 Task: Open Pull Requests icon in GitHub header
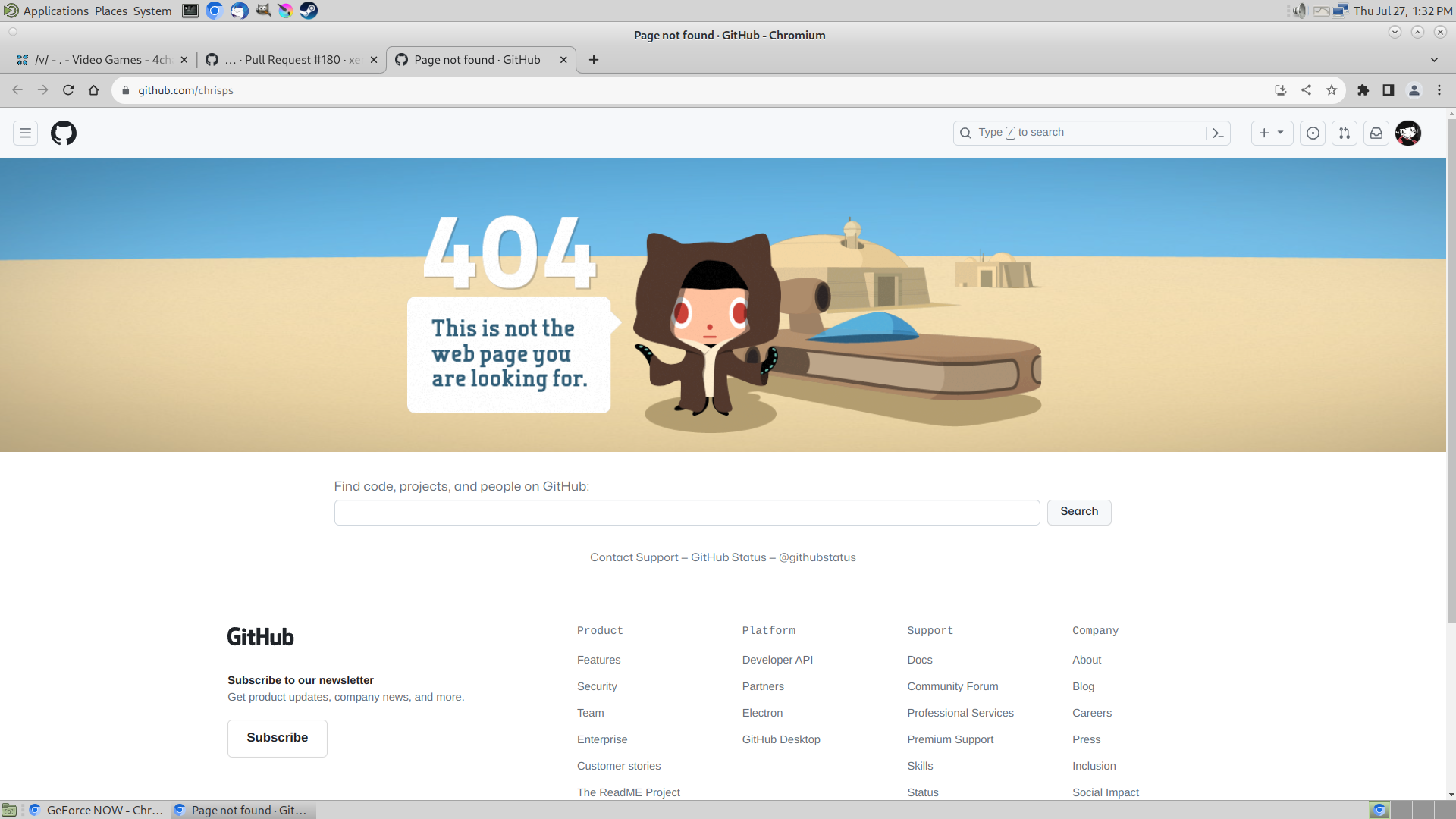coord(1345,133)
